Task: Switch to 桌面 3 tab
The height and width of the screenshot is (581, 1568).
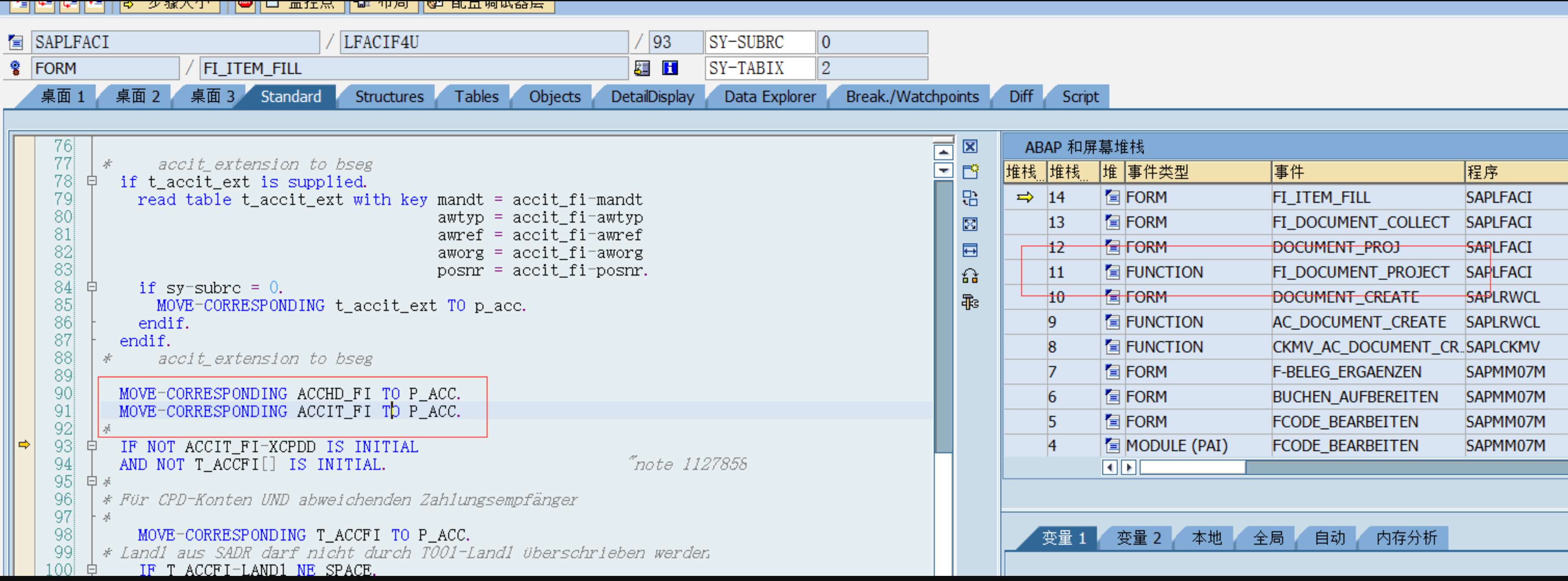Action: [x=212, y=97]
